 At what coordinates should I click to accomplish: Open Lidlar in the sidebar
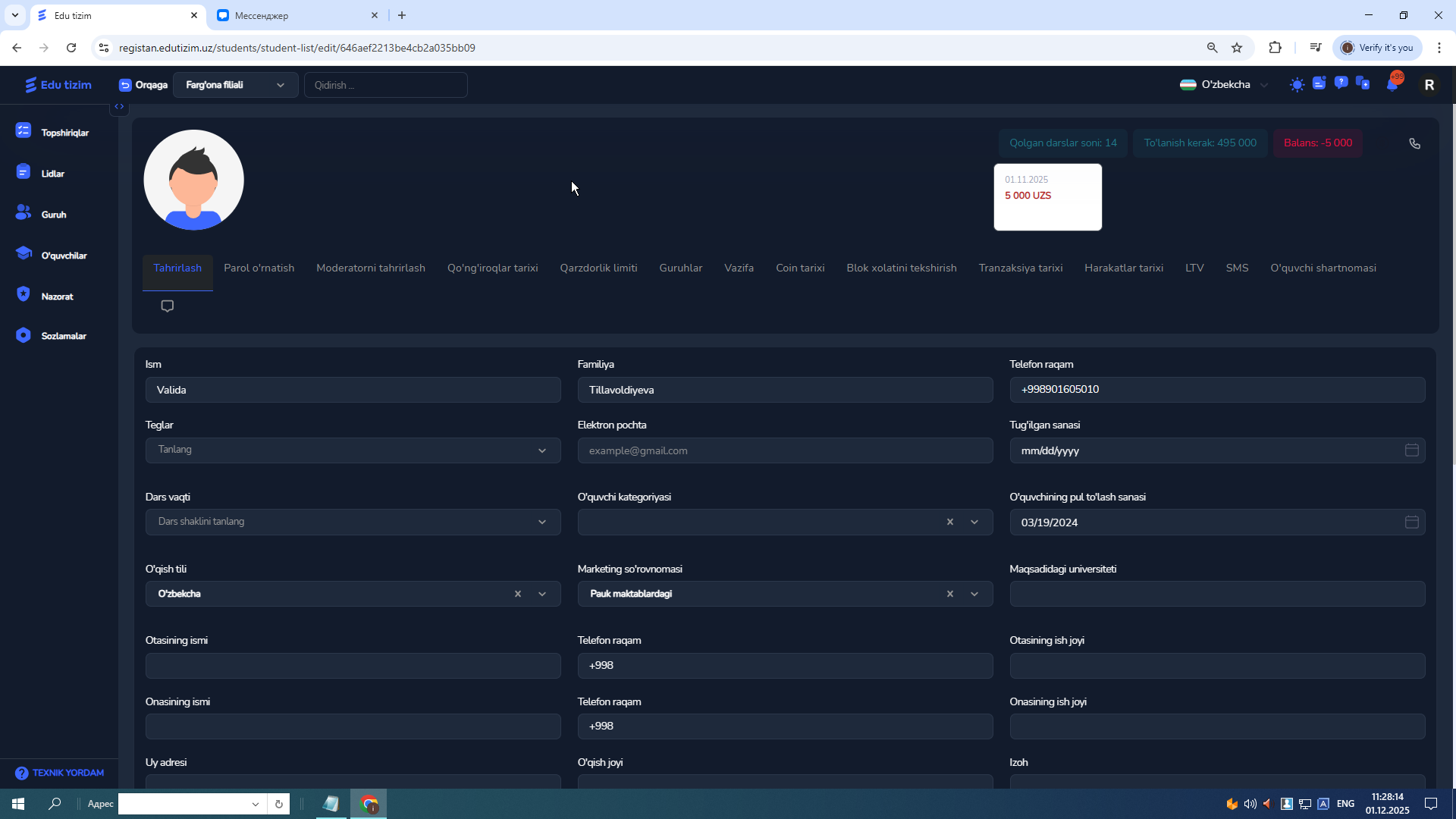click(x=52, y=174)
